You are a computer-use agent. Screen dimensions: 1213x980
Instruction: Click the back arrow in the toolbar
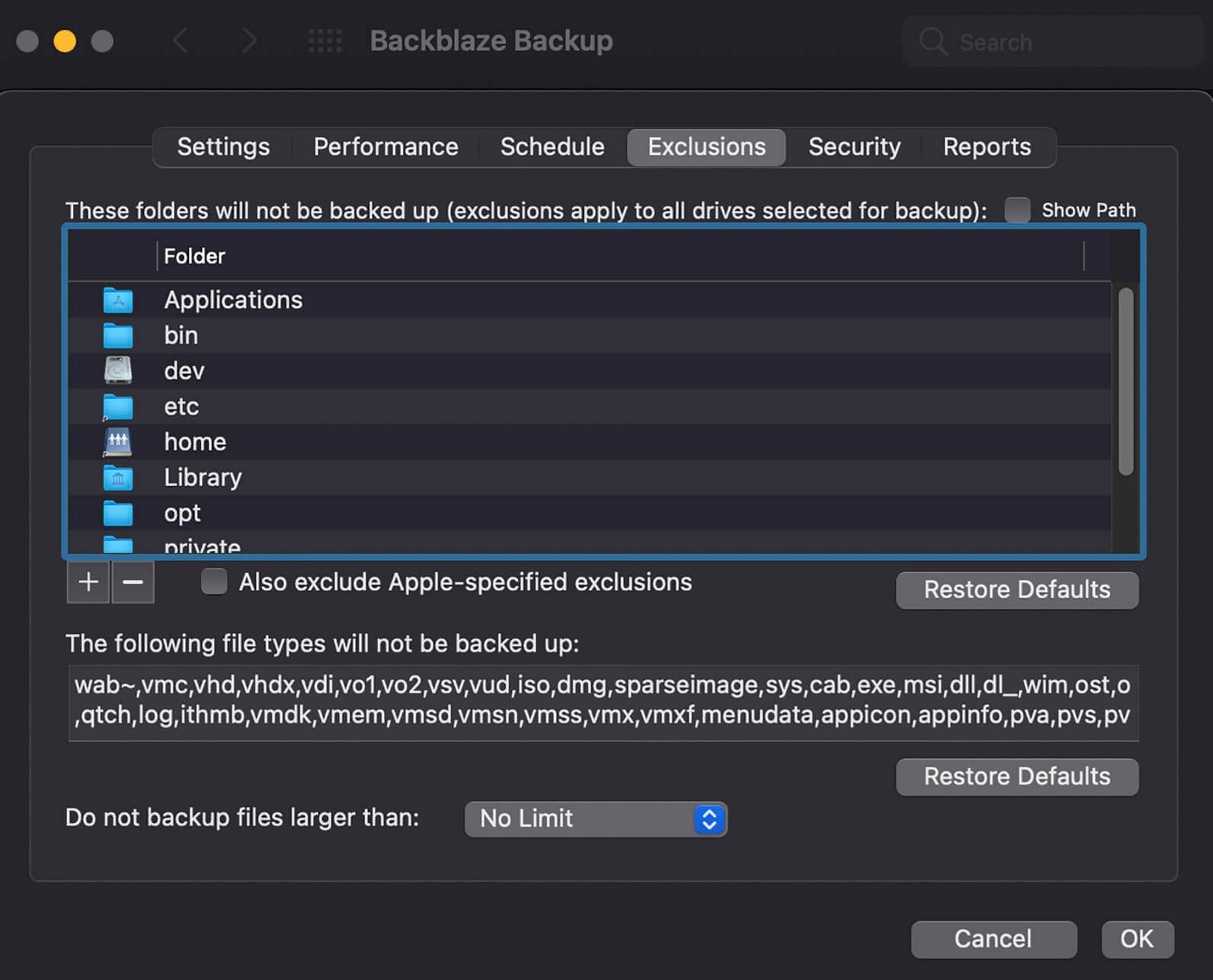coord(181,41)
